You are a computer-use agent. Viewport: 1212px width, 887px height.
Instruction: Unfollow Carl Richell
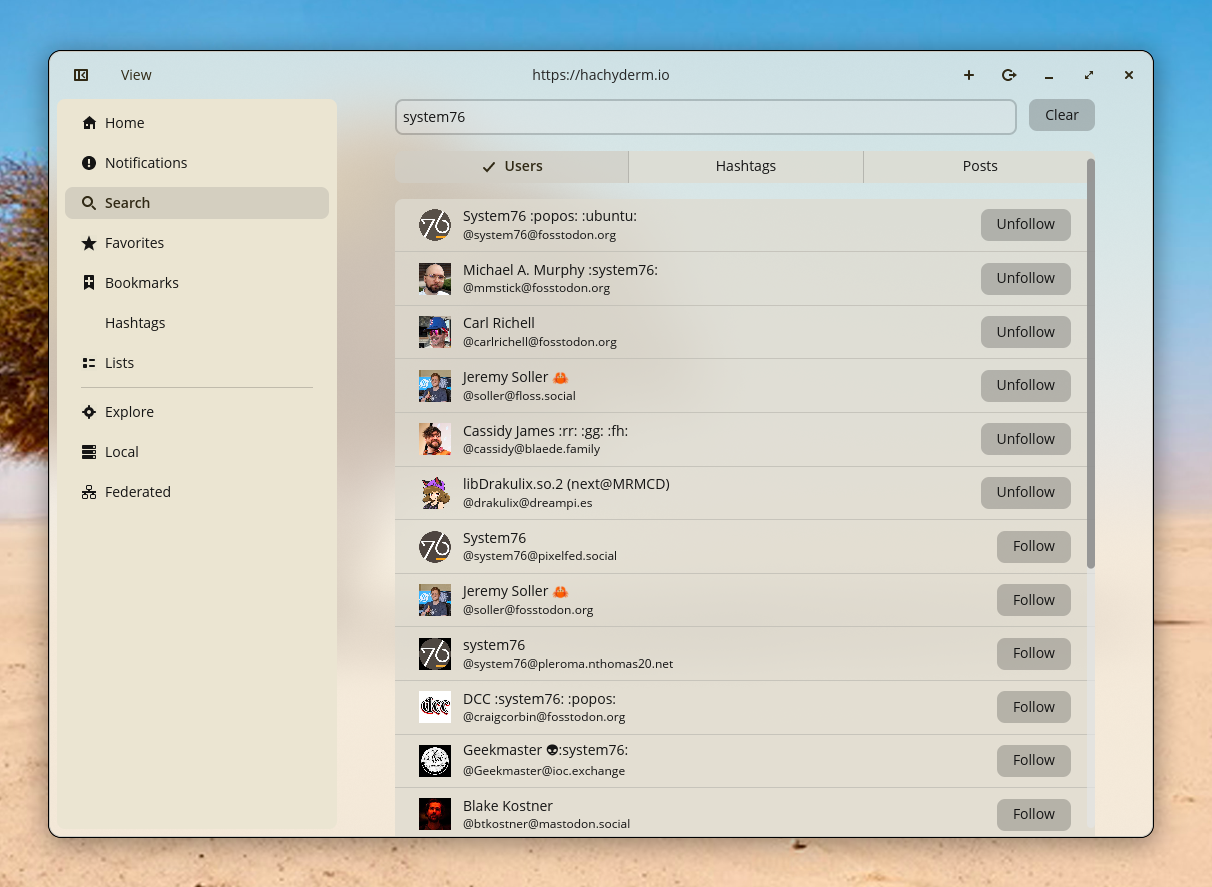[x=1026, y=332]
